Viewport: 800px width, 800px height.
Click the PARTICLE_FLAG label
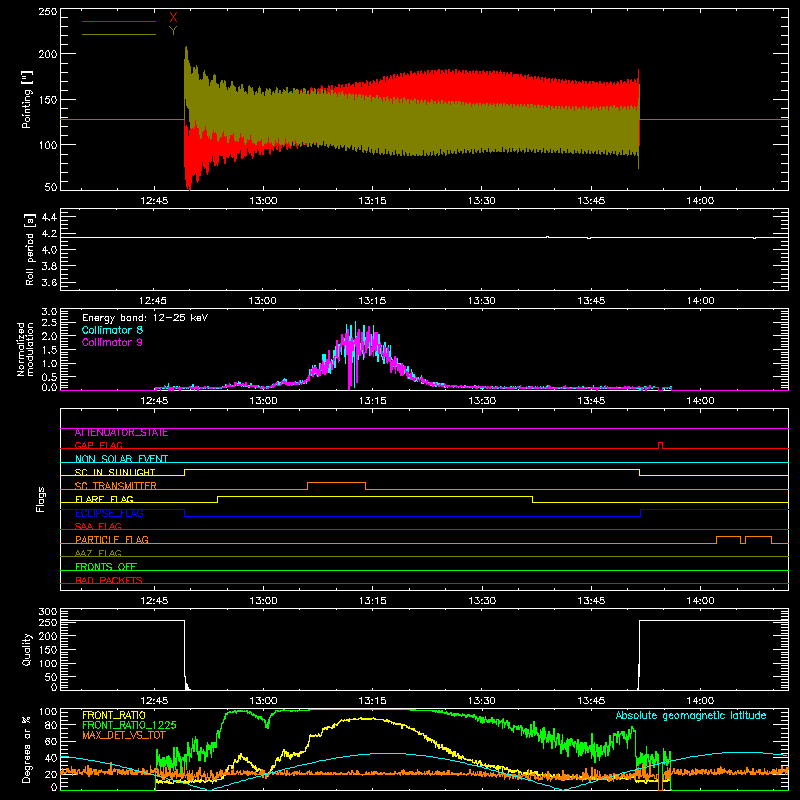click(112, 540)
